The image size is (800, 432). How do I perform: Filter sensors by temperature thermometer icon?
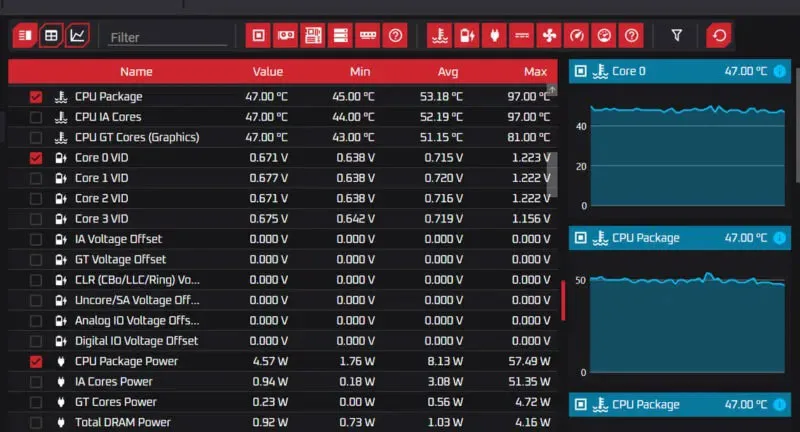(x=438, y=36)
